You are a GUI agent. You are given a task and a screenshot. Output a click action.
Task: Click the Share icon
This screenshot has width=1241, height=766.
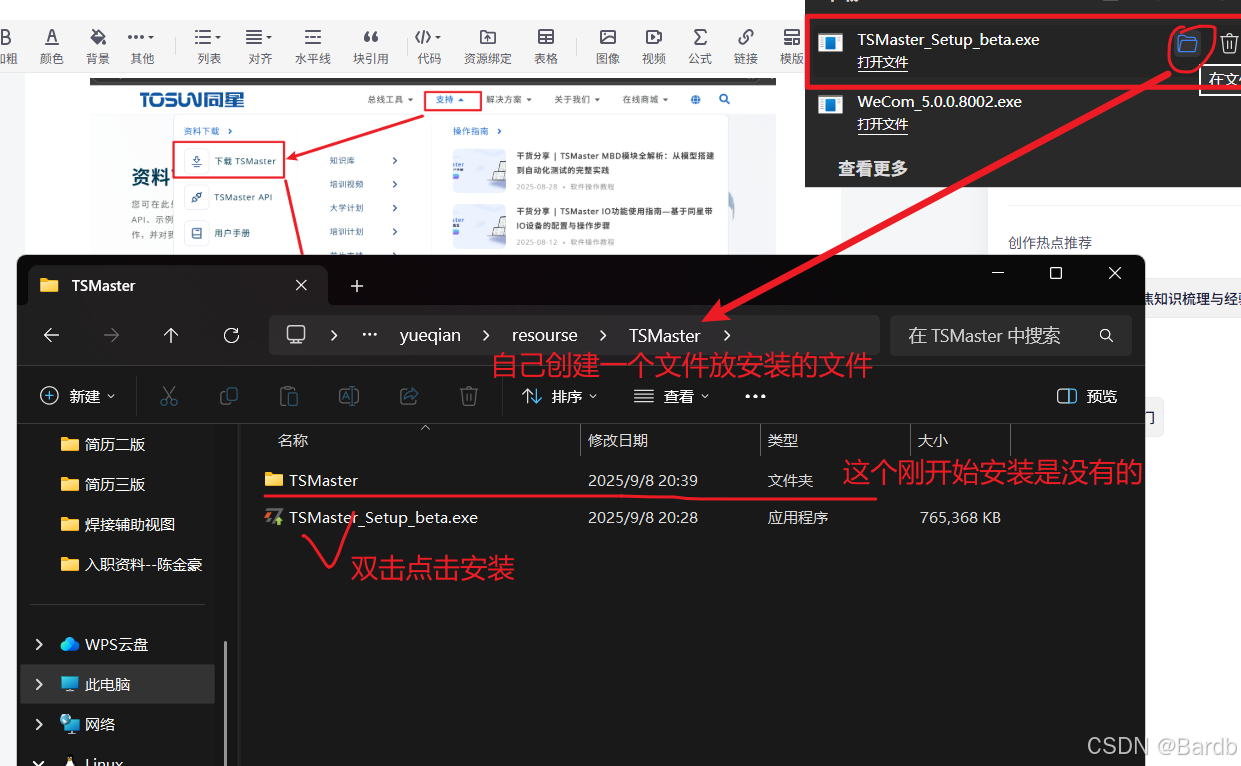click(408, 396)
